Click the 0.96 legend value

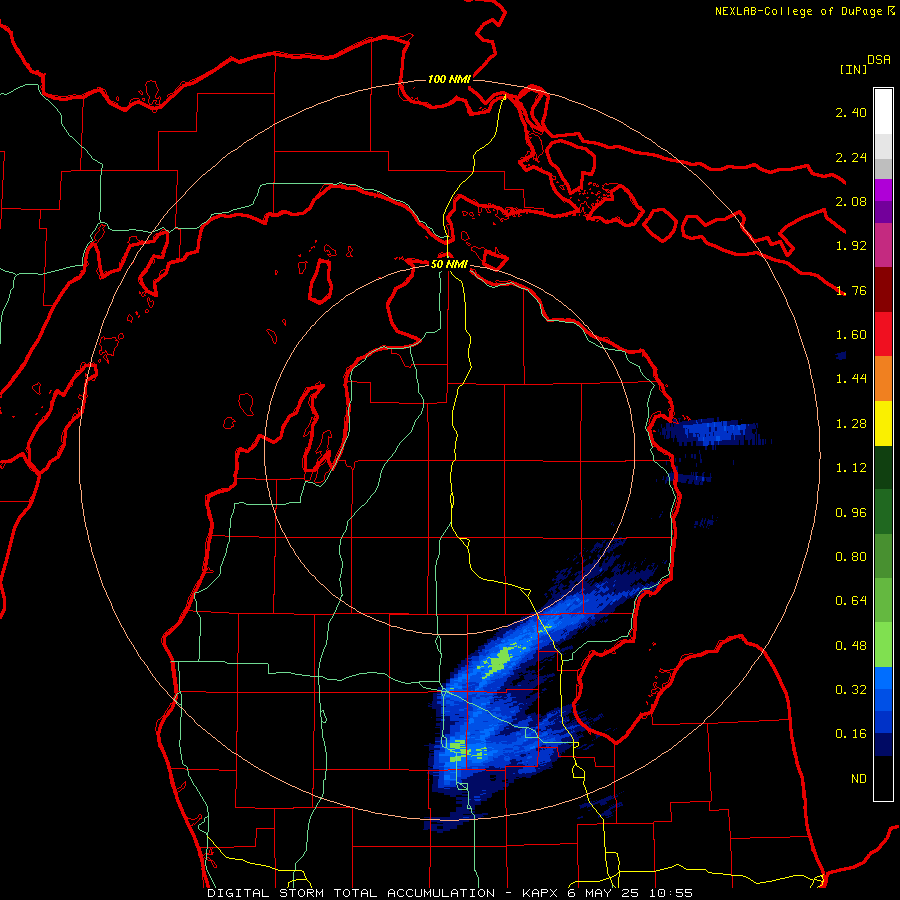(x=851, y=513)
